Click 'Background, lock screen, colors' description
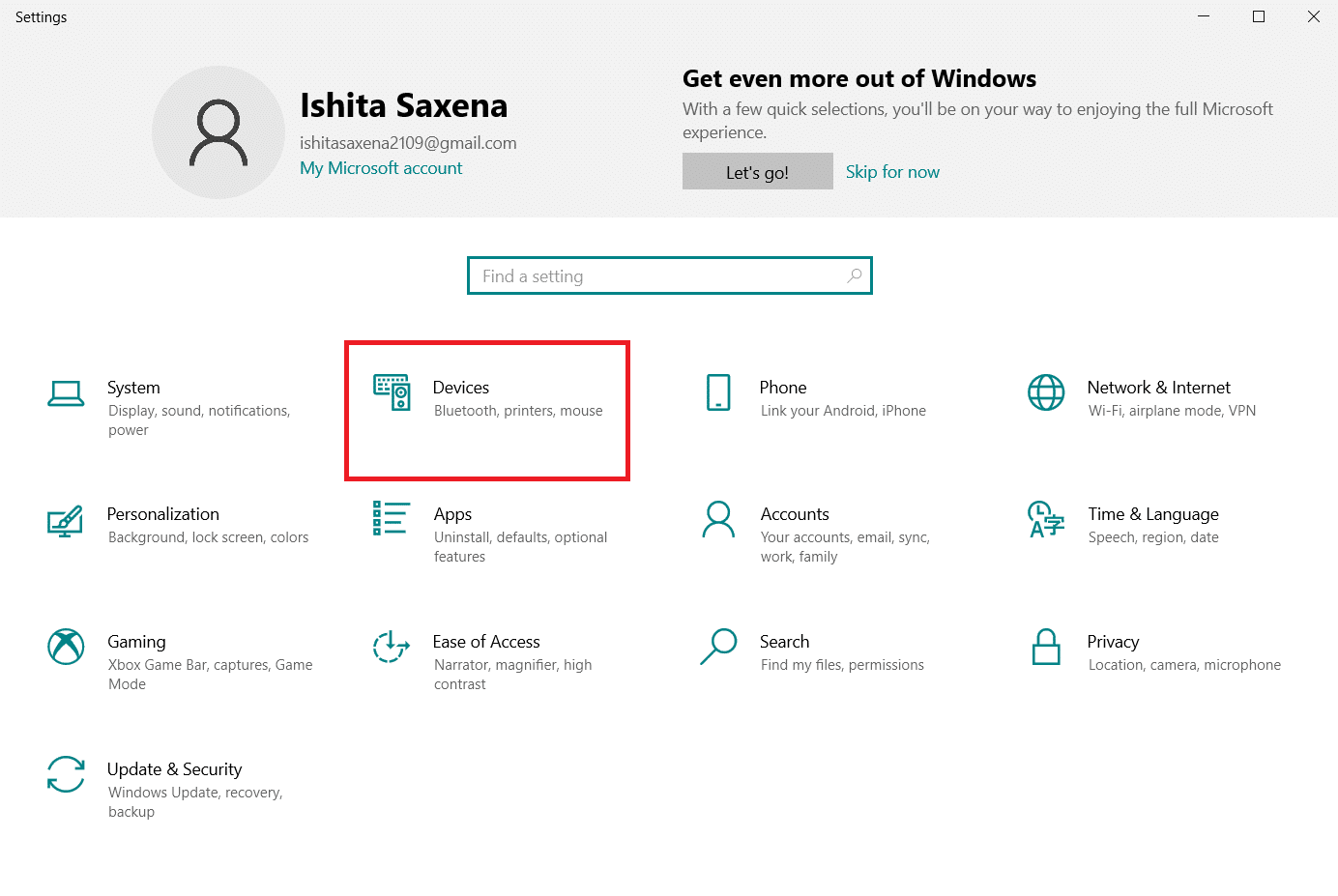 pyautogui.click(x=208, y=537)
